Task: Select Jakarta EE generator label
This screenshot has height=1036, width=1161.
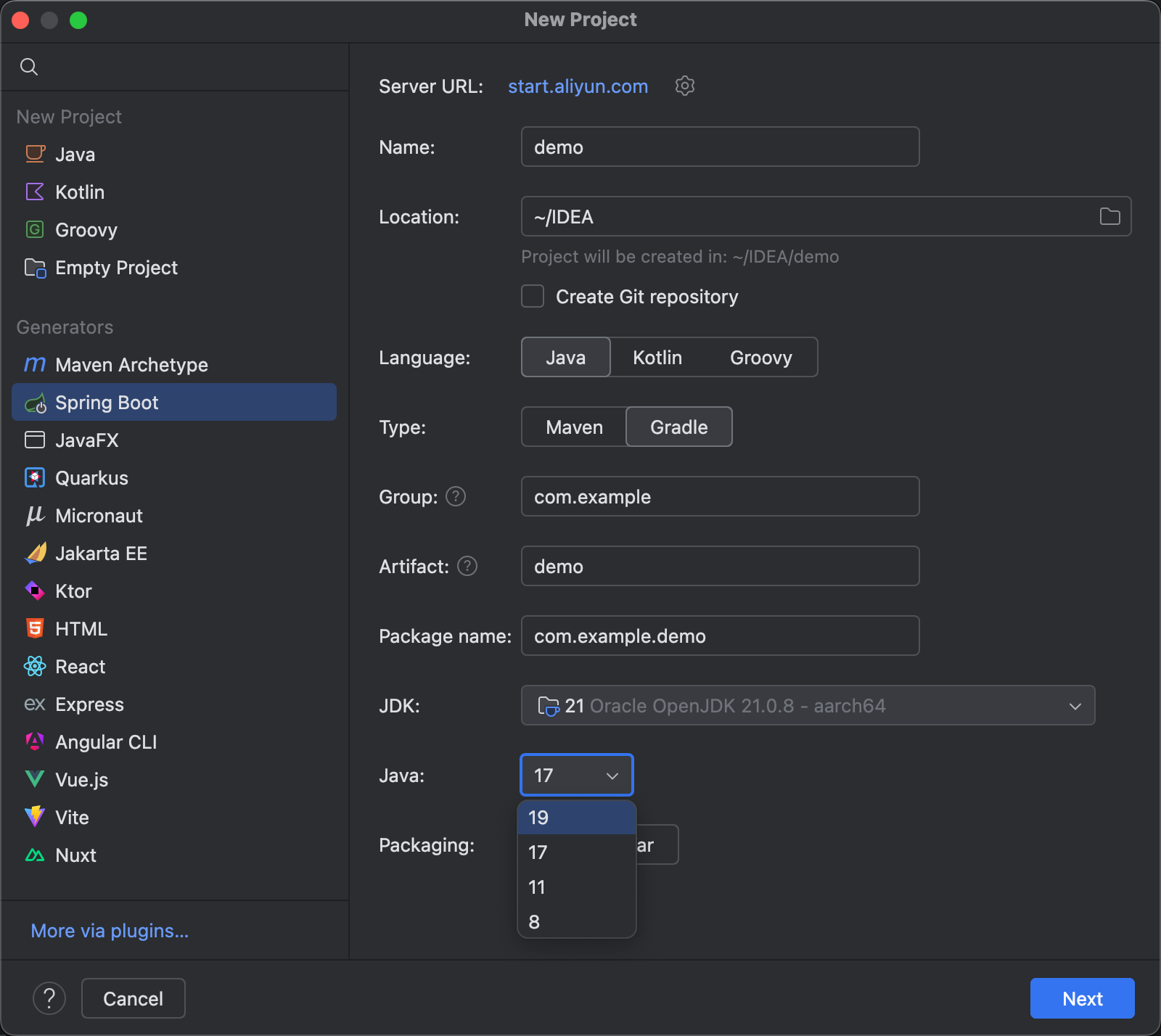Action: [x=101, y=554]
